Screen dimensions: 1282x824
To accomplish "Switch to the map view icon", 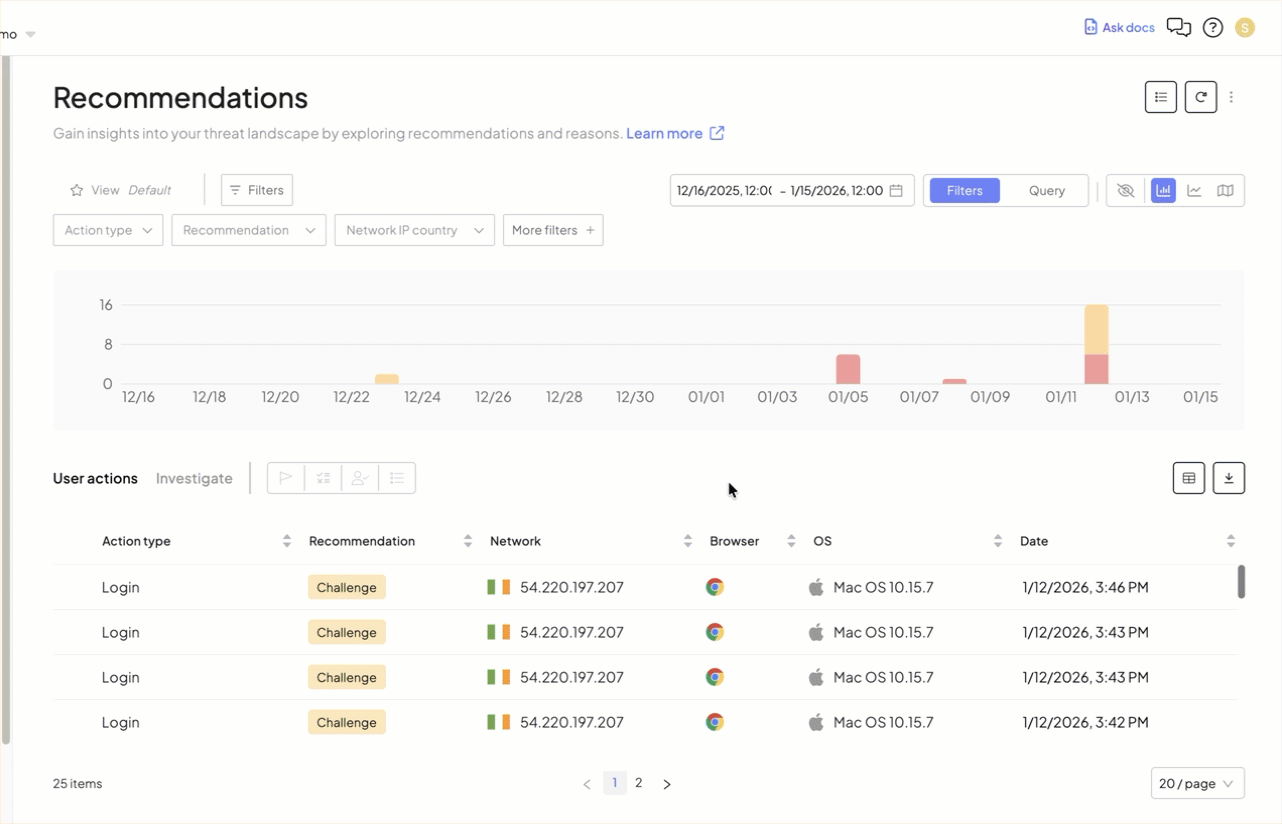I will coord(1225,191).
